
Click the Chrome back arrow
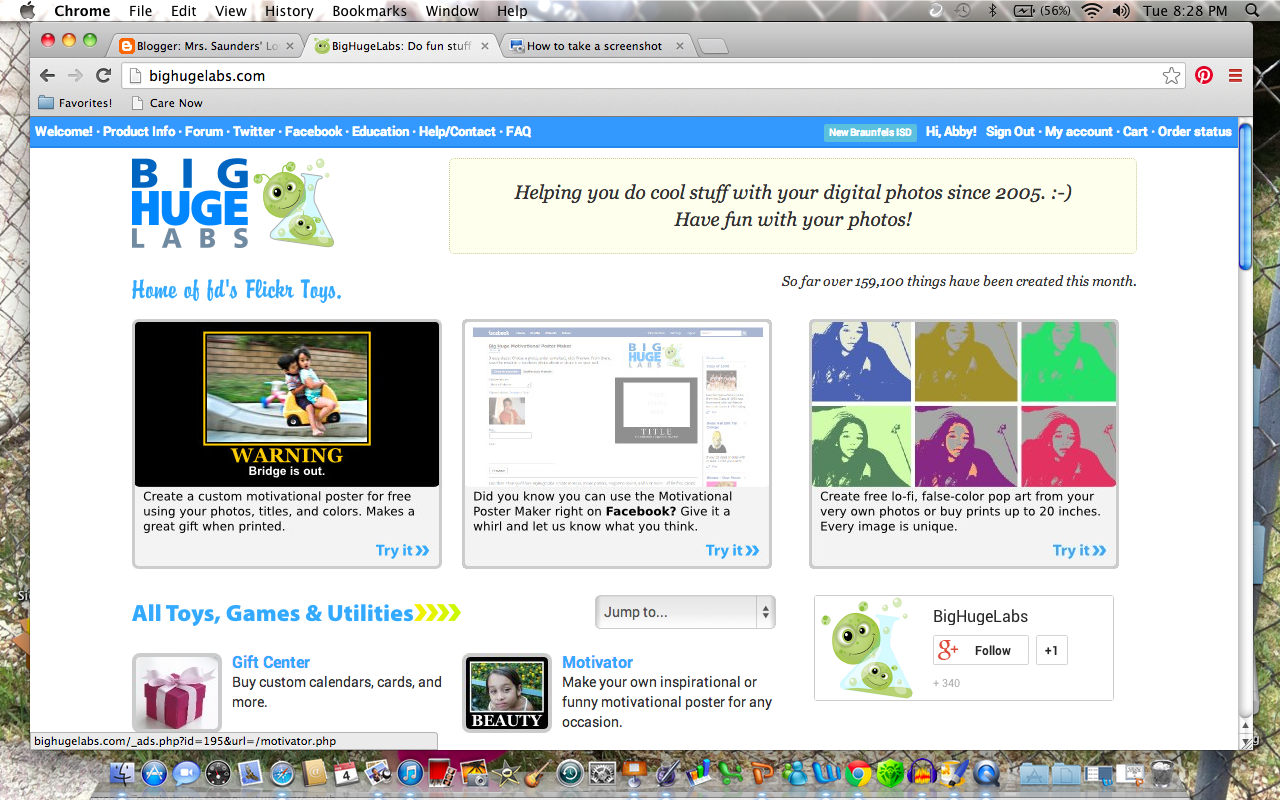[x=46, y=76]
